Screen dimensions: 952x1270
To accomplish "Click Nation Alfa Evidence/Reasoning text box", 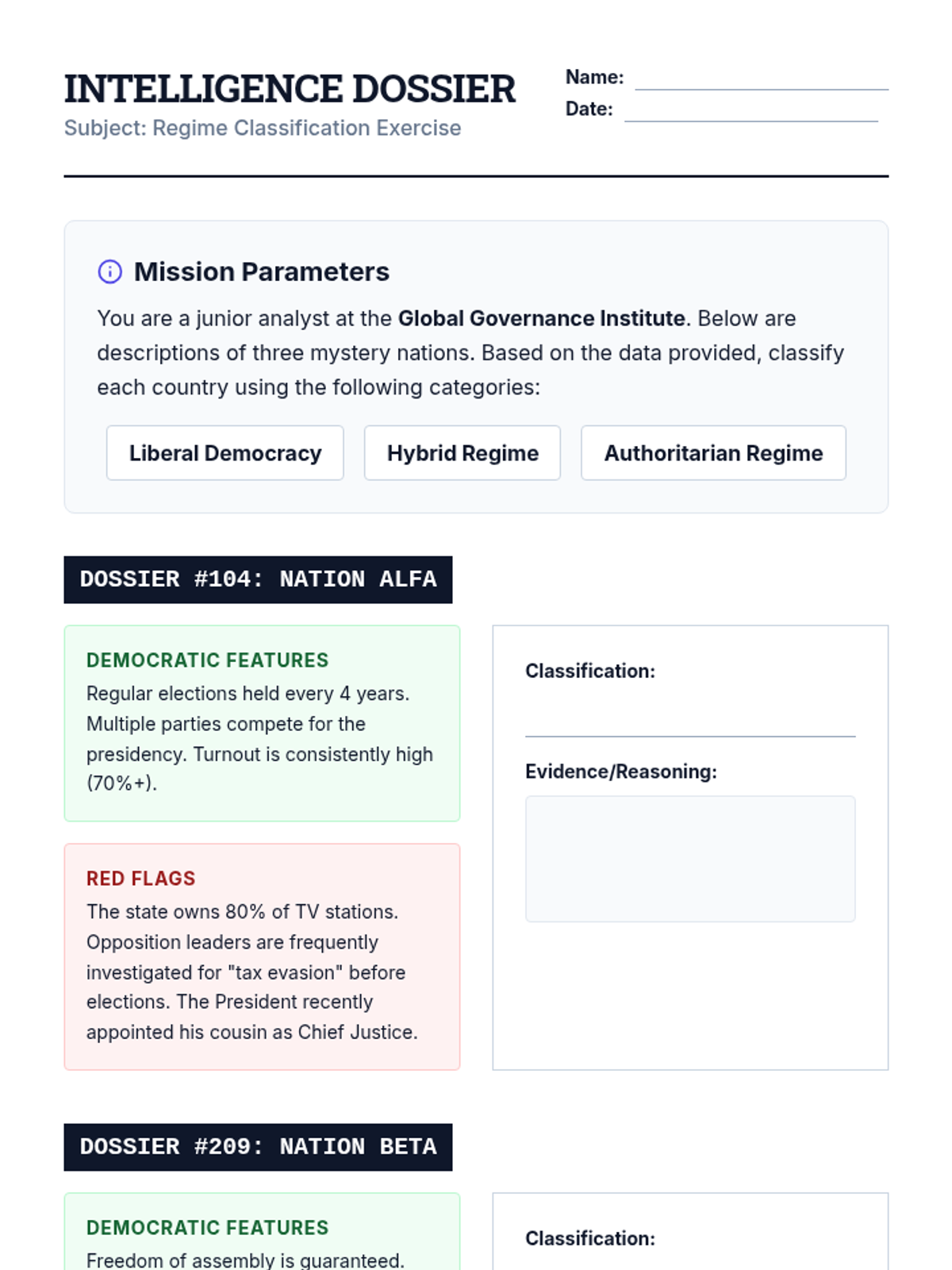I will [x=689, y=858].
